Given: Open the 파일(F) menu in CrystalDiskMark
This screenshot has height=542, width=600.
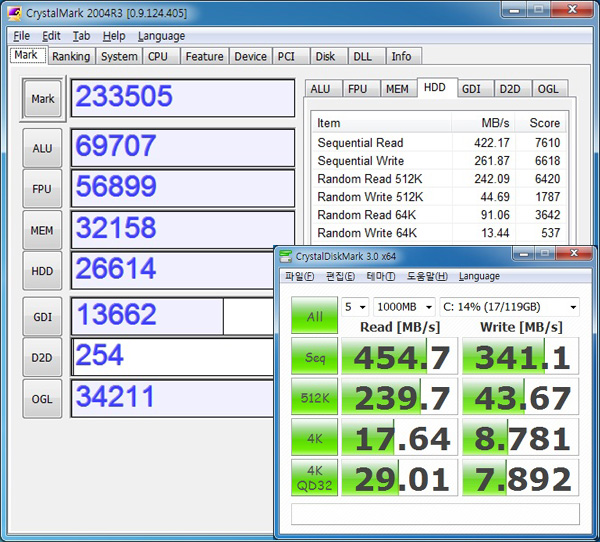Looking at the screenshot, I should tap(299, 276).
